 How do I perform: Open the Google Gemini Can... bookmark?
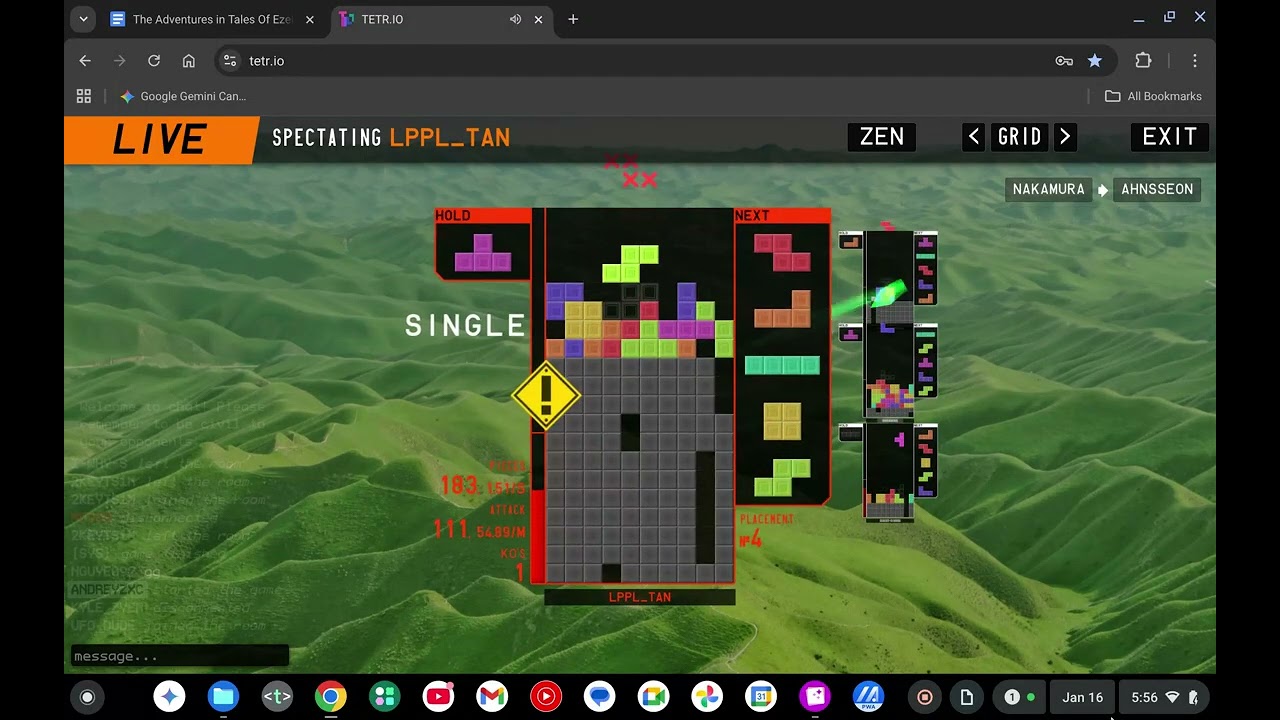click(x=183, y=96)
